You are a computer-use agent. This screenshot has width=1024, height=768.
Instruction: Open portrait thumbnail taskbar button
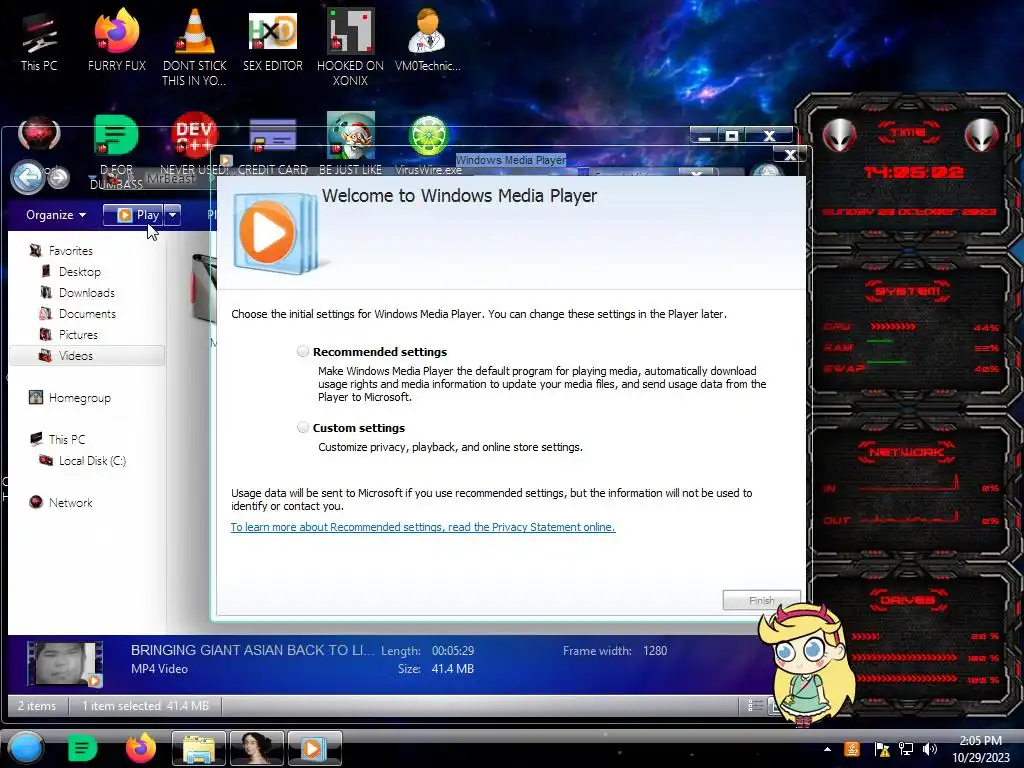pos(257,748)
